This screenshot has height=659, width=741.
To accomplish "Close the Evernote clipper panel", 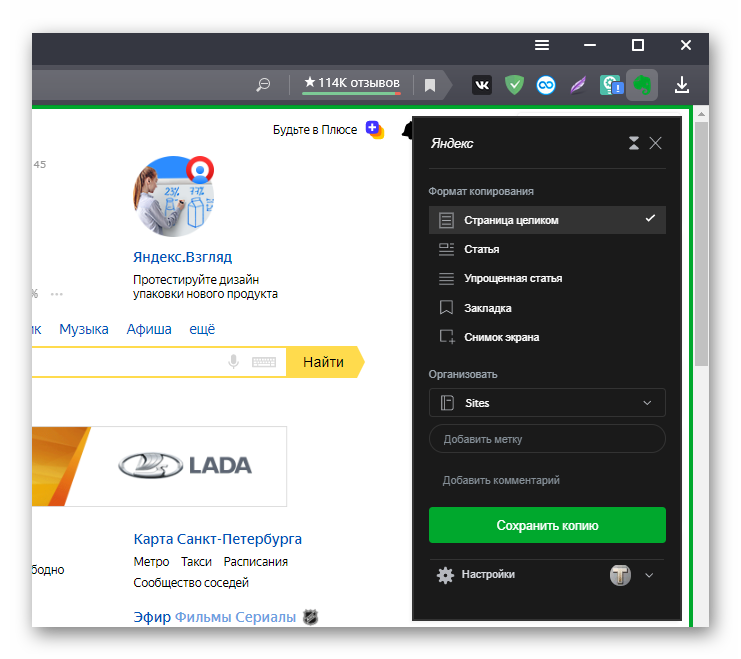I will click(x=655, y=143).
